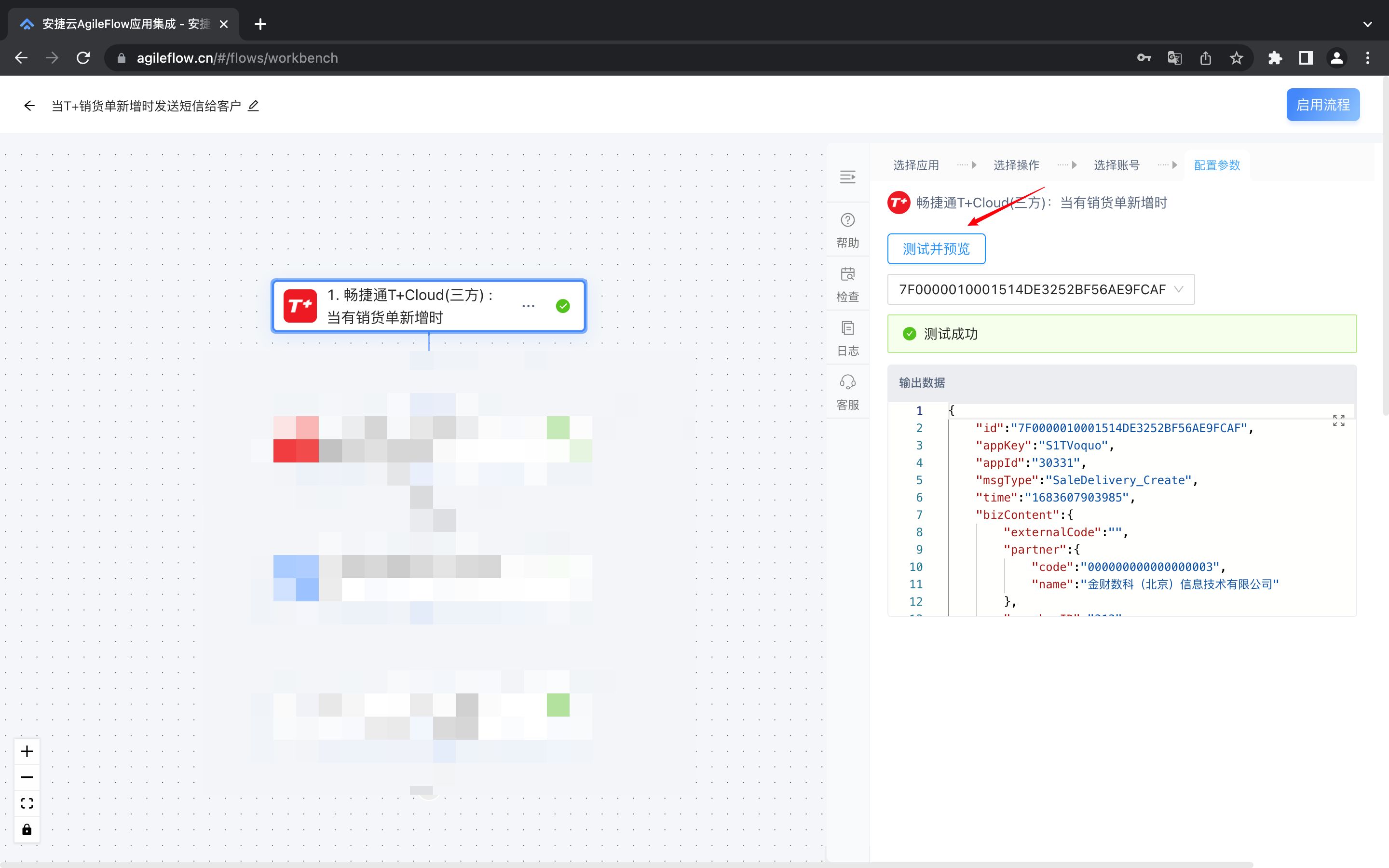Open the 帮助 help icon

click(x=847, y=230)
